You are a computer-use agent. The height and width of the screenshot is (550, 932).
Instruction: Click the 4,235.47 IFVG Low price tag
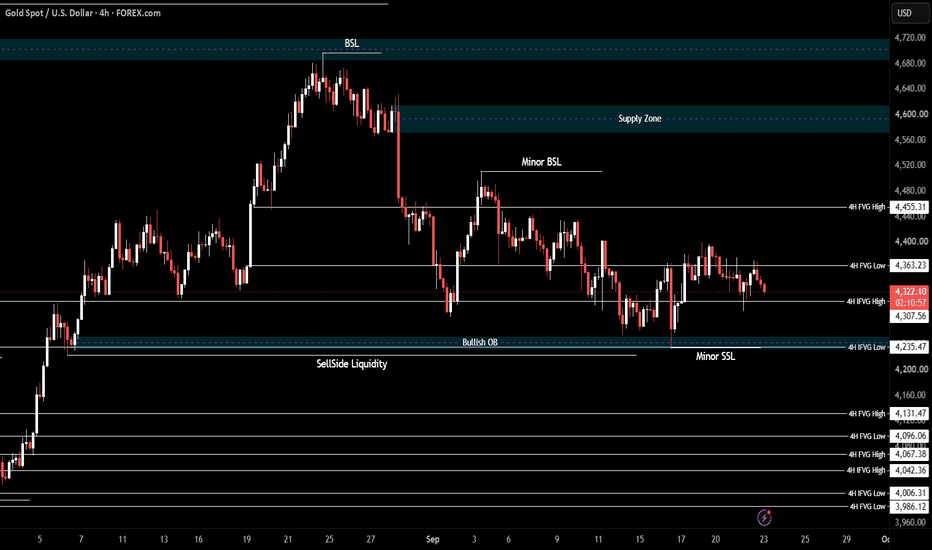click(911, 347)
